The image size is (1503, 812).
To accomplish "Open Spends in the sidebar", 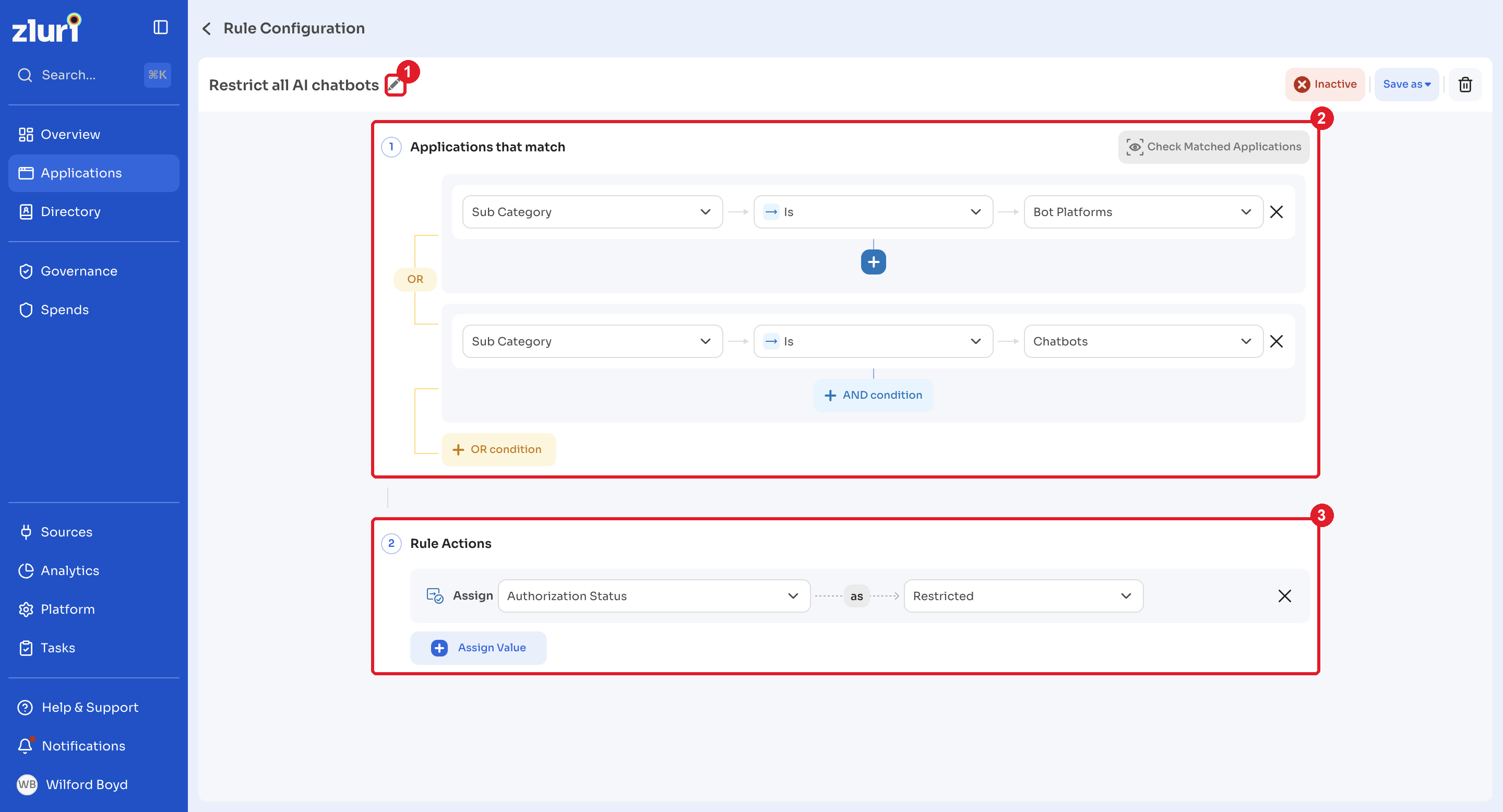I will (x=94, y=310).
